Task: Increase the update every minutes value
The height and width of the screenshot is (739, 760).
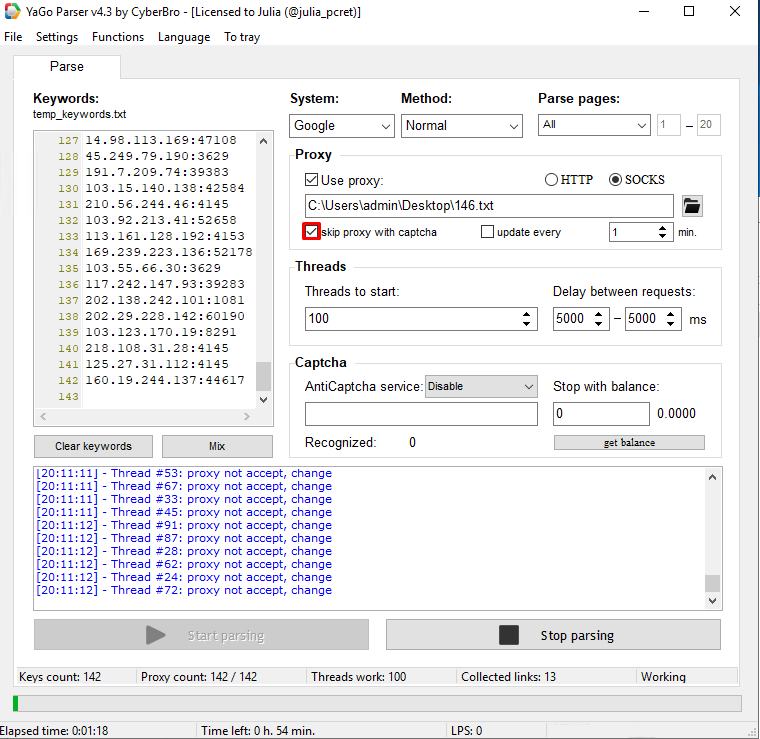Action: 662,228
